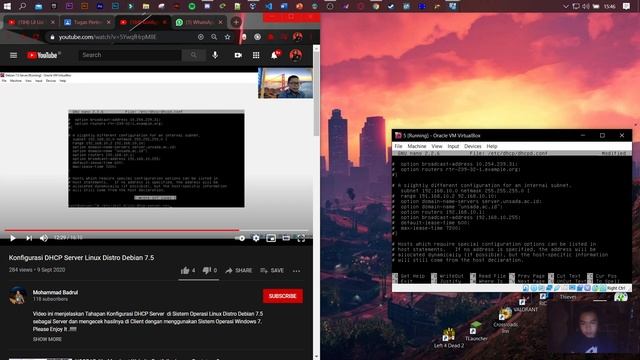
Task: Enter fullscreen on the YouTube video
Action: coord(301,238)
